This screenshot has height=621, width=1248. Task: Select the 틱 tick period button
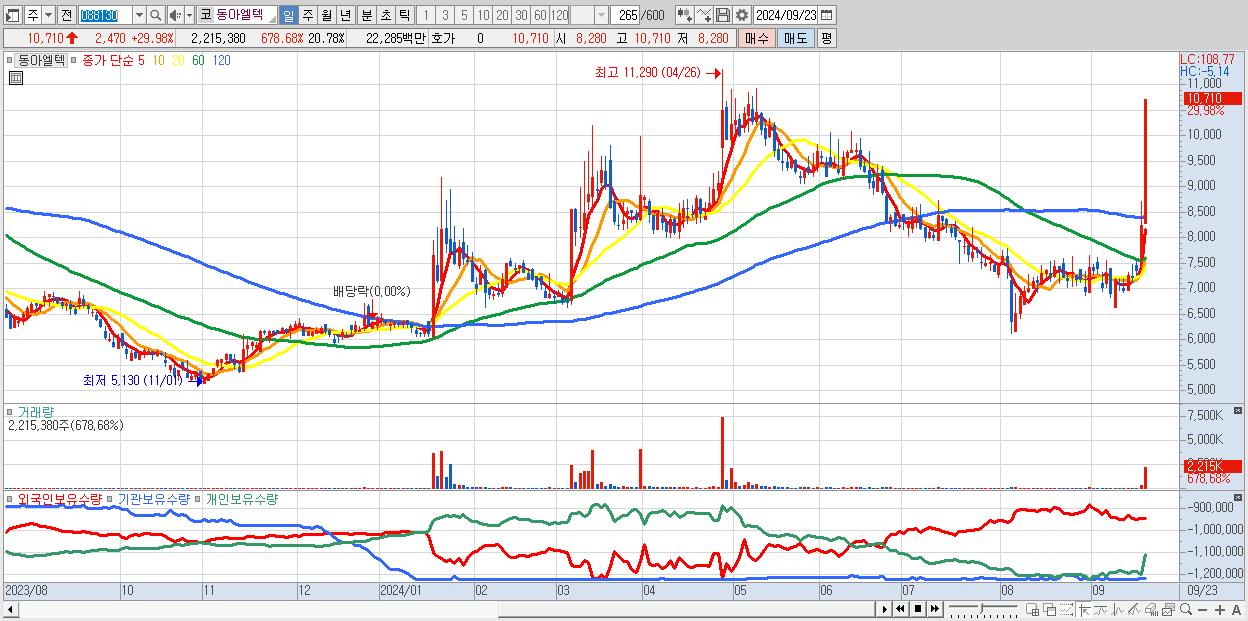[x=404, y=15]
